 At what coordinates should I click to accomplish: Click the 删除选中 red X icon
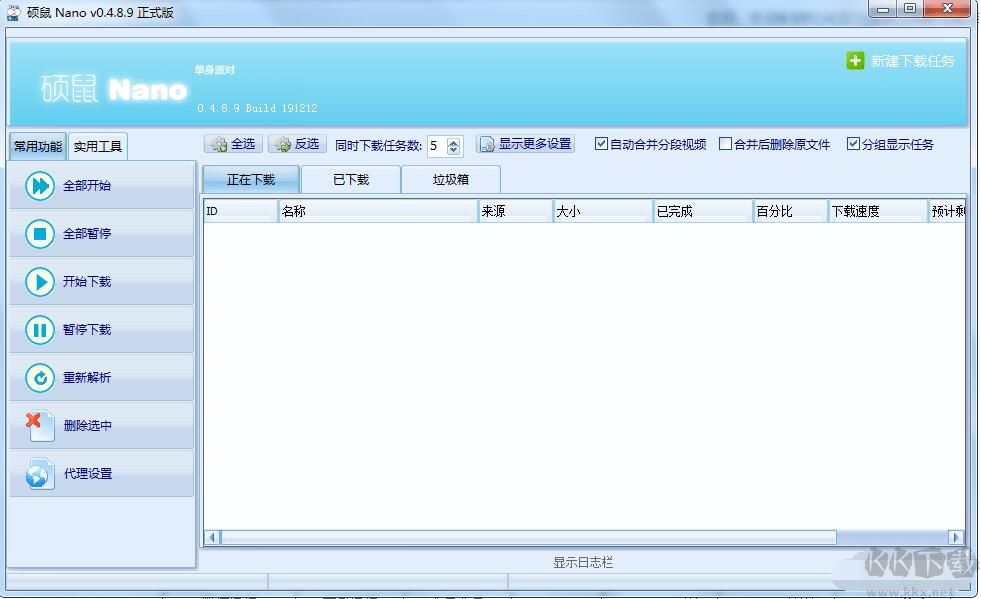(x=40, y=426)
